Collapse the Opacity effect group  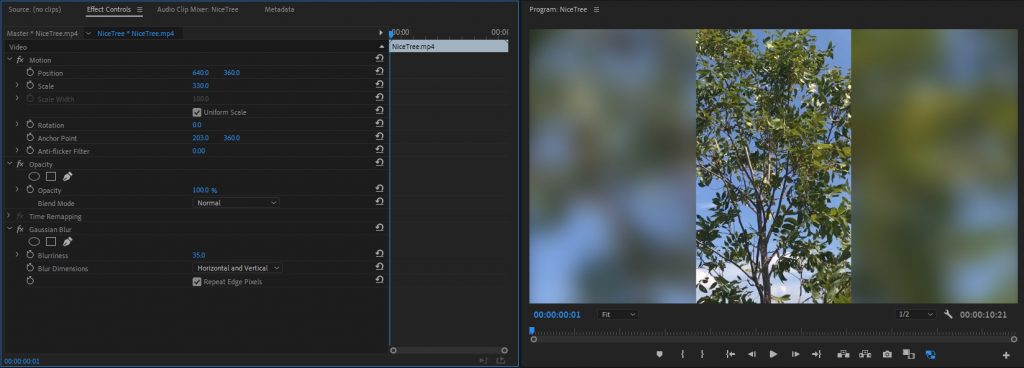pyautogui.click(x=10, y=164)
